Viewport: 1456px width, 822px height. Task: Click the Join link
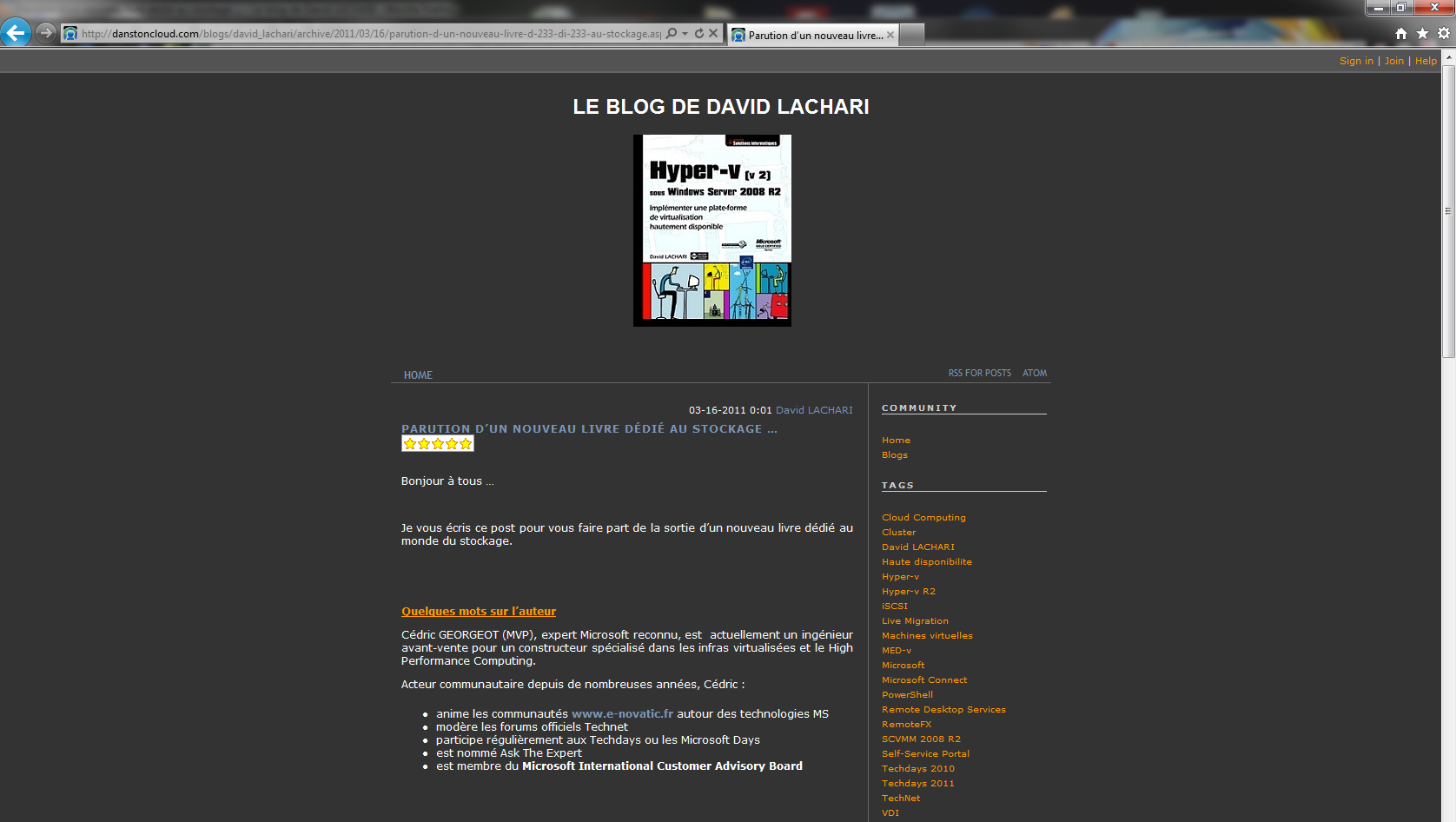(x=1393, y=61)
